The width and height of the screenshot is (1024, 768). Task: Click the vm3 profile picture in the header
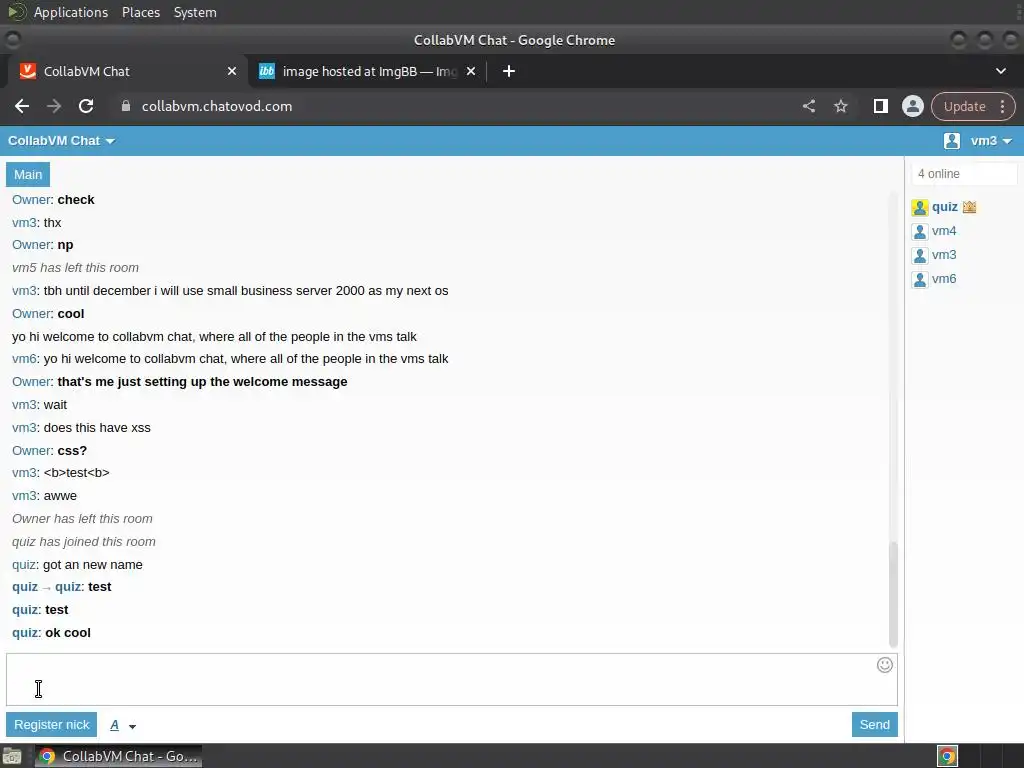952,141
